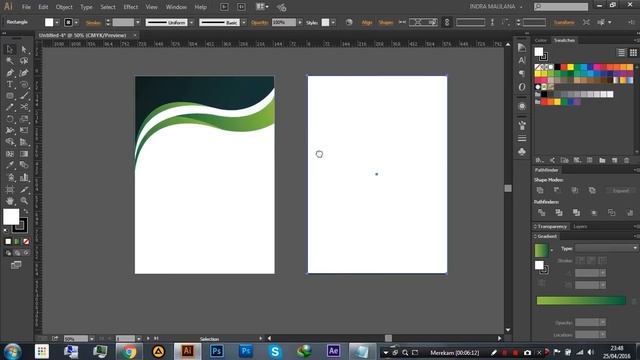This screenshot has width=640, height=360.
Task: Open the Basic brush definition dropdown
Action: [x=244, y=22]
